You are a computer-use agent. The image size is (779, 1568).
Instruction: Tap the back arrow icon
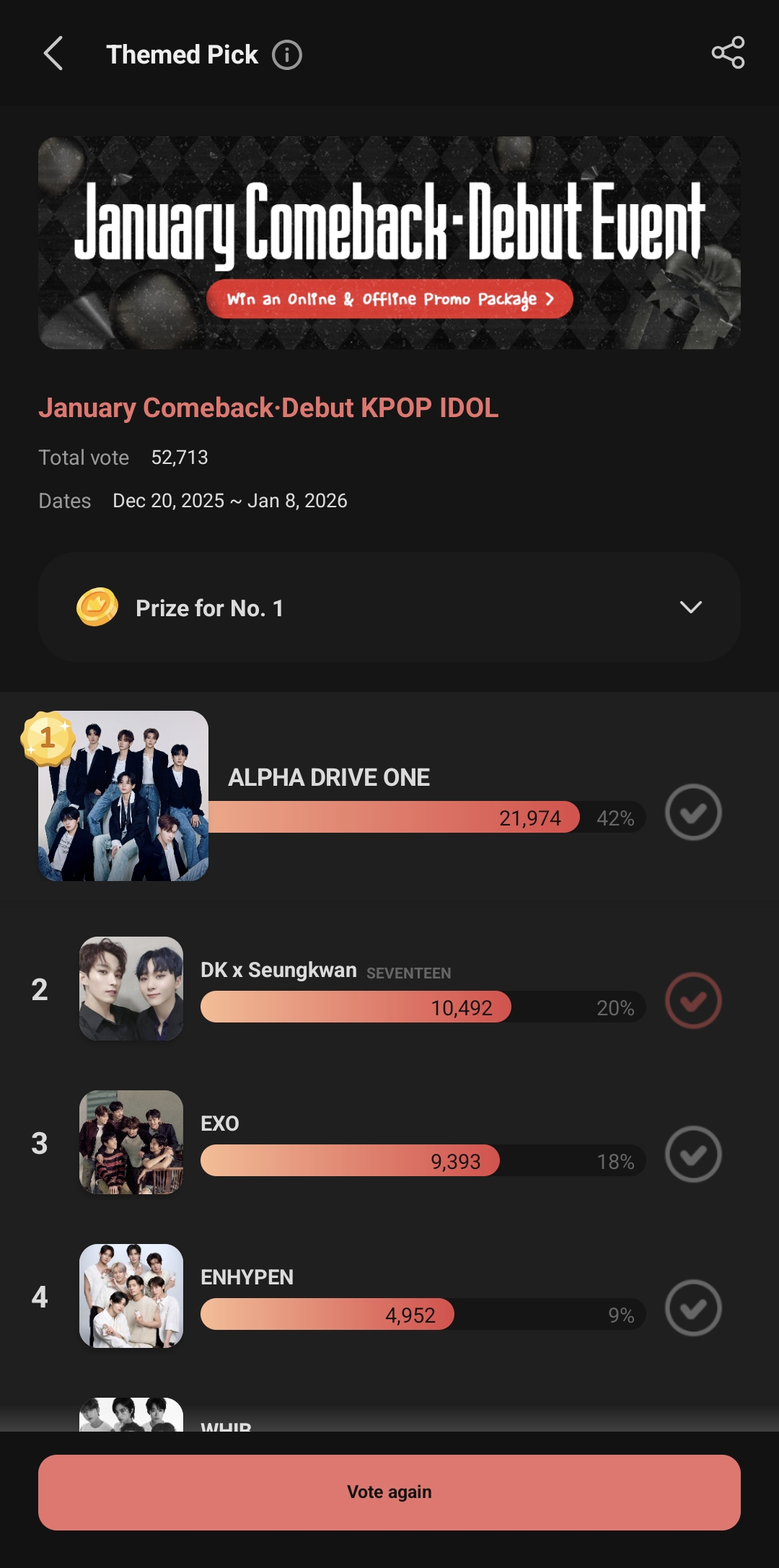click(x=53, y=54)
